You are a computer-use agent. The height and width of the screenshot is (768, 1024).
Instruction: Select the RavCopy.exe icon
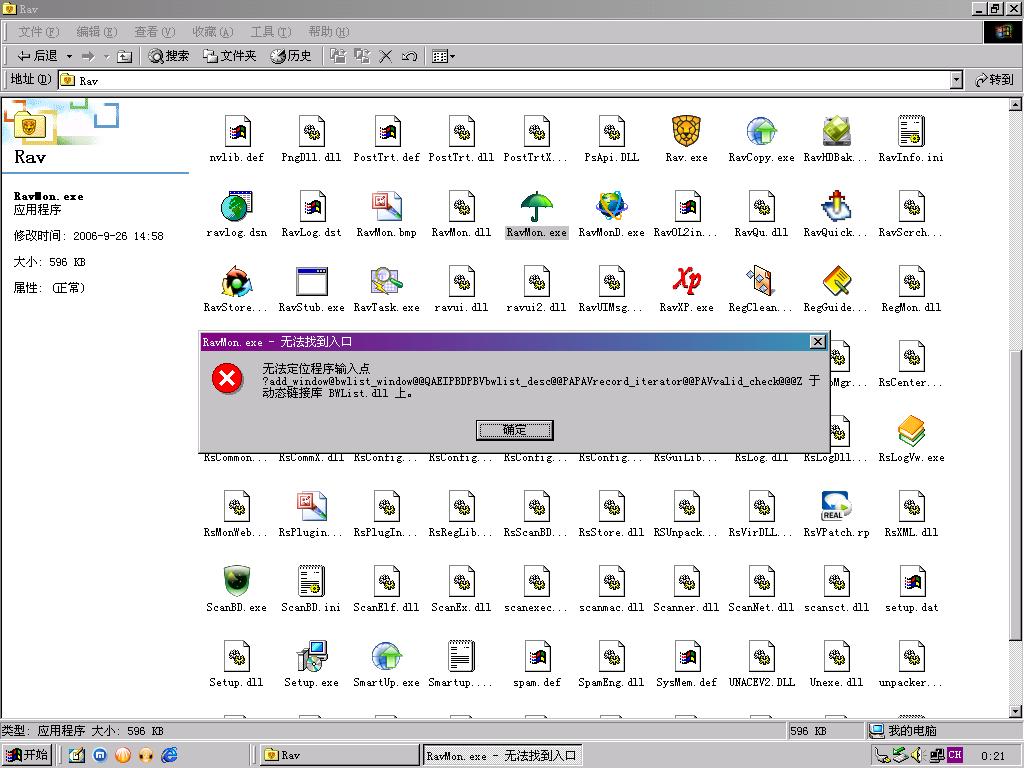coord(761,131)
